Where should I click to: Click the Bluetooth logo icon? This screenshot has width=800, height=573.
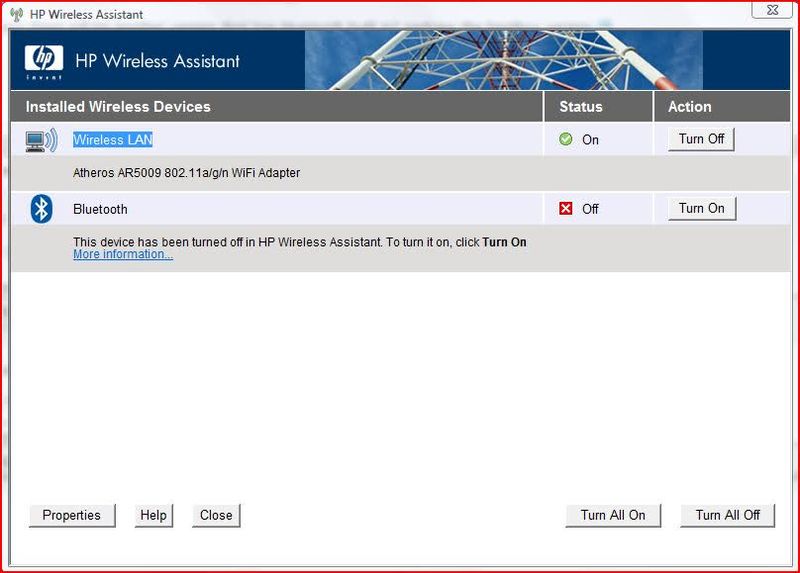[x=41, y=209]
